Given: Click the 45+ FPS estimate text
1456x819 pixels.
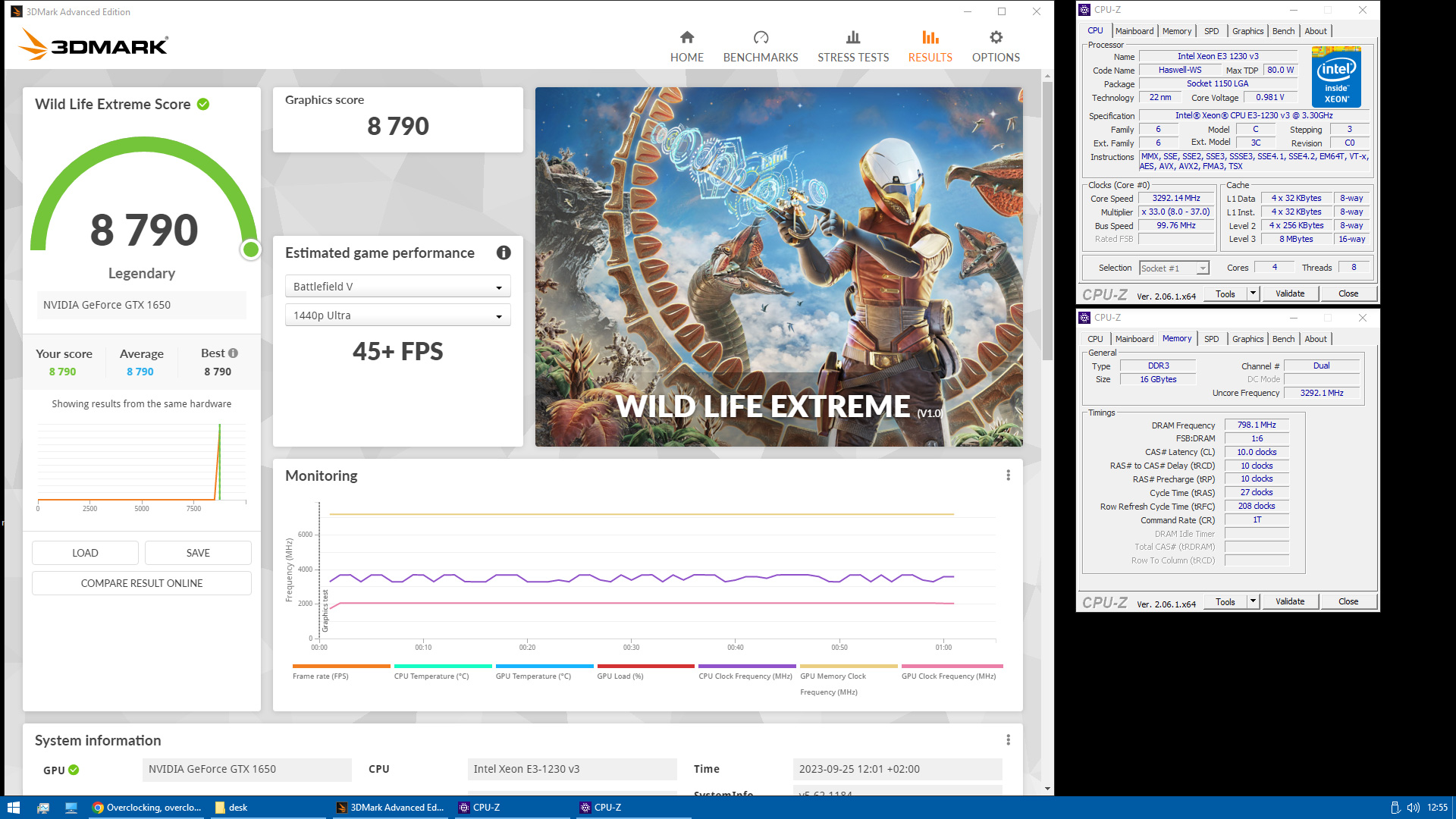Looking at the screenshot, I should 397,352.
